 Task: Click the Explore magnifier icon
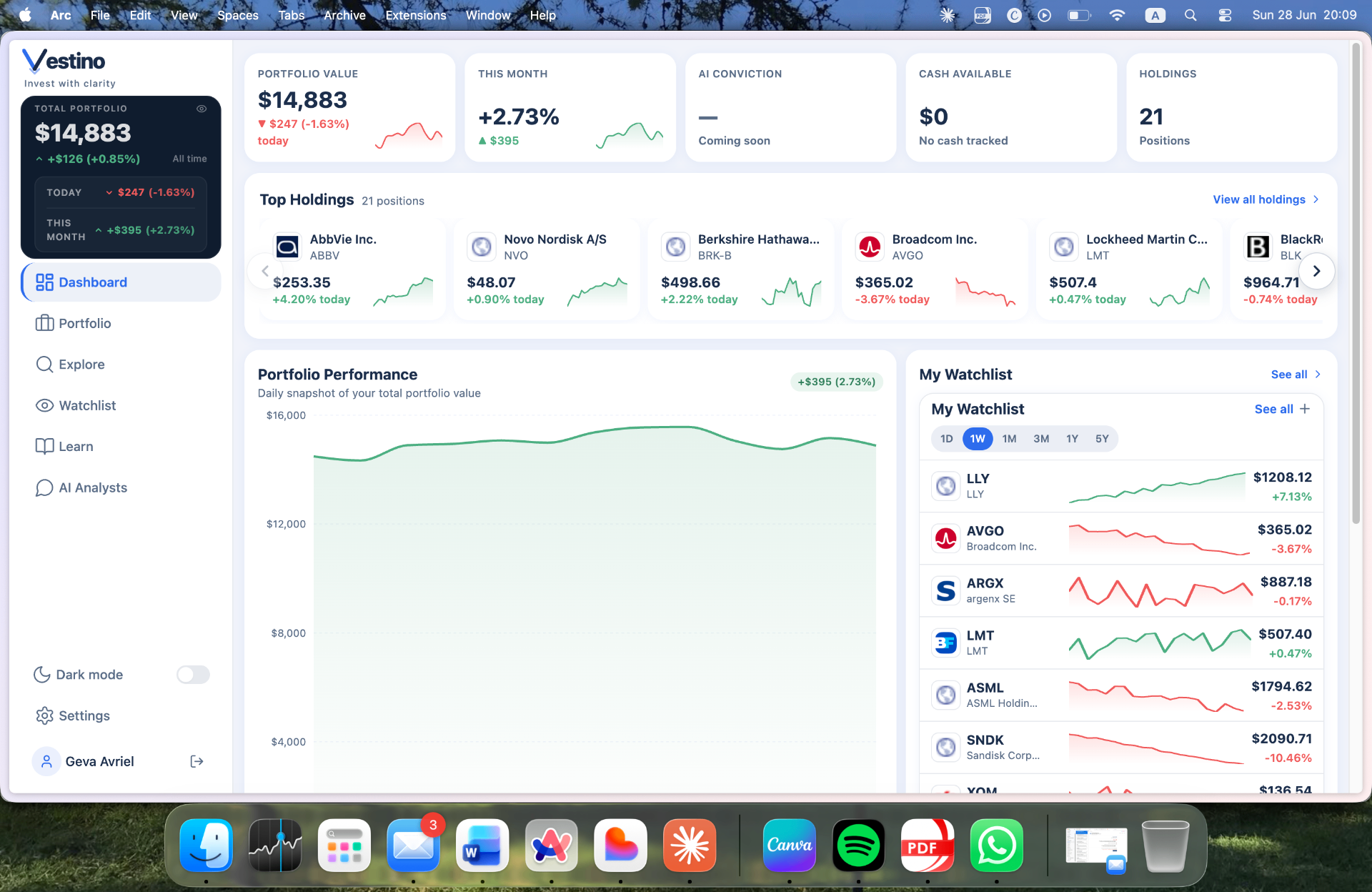(x=44, y=365)
